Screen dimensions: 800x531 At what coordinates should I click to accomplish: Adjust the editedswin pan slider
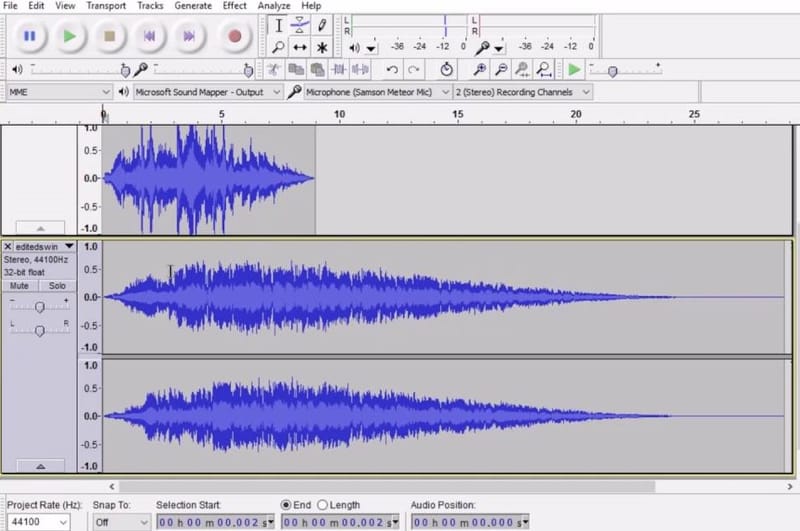tap(39, 331)
